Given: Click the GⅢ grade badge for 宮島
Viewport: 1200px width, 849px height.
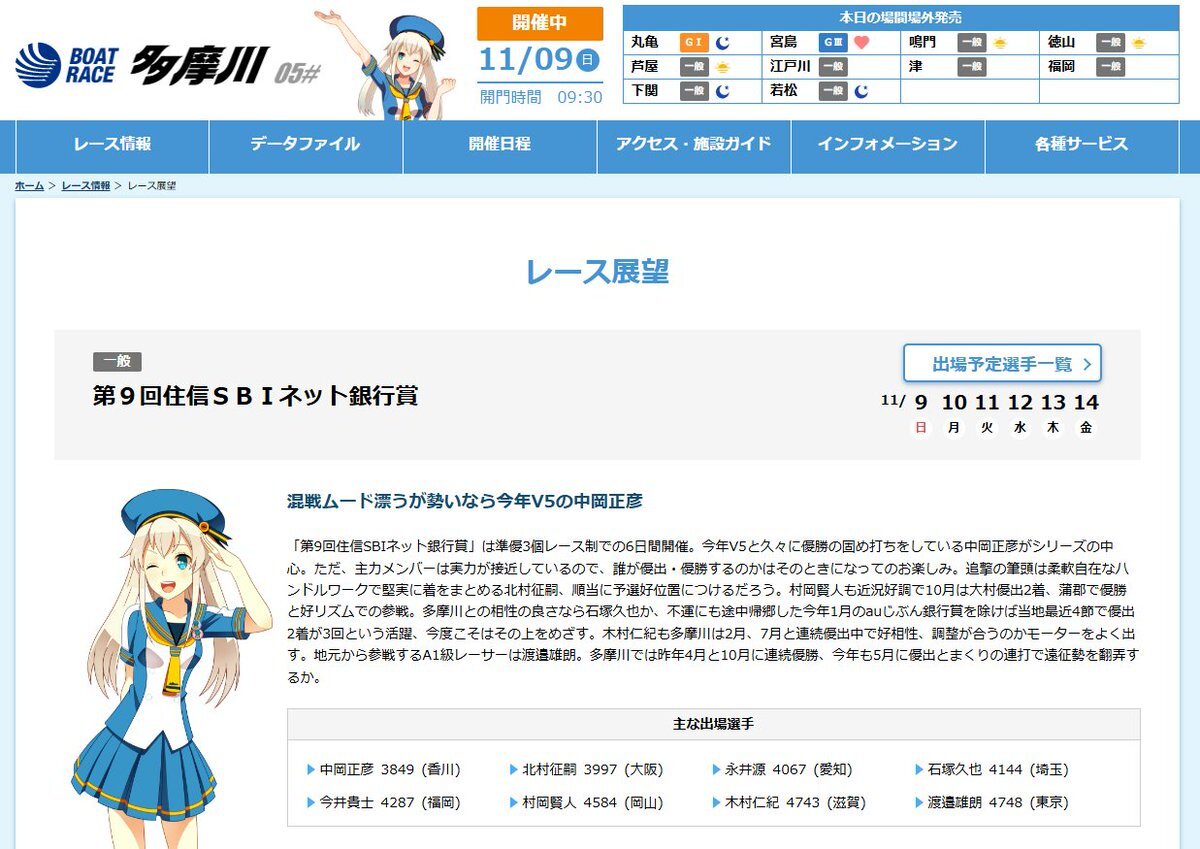Looking at the screenshot, I should pos(833,43).
